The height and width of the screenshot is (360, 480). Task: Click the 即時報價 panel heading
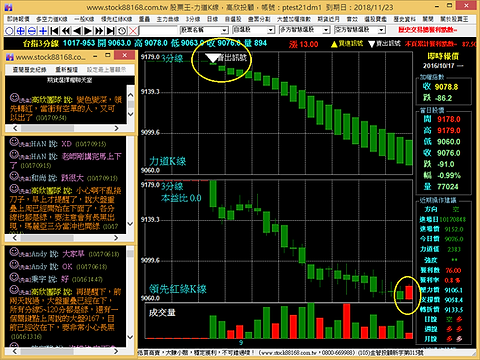[x=443, y=56]
